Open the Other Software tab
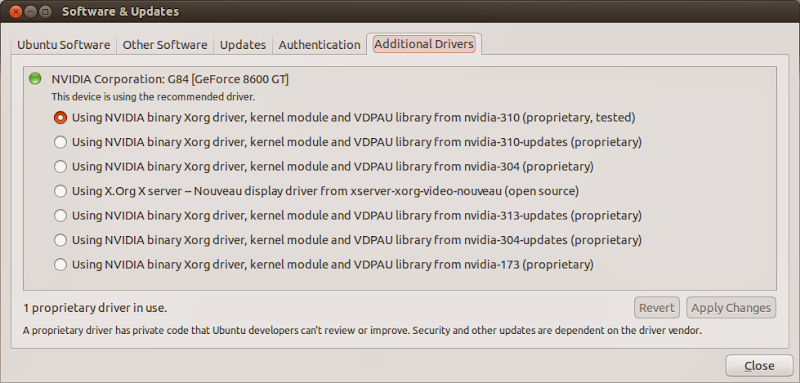Viewport: 800px width, 383px height. 165,45
